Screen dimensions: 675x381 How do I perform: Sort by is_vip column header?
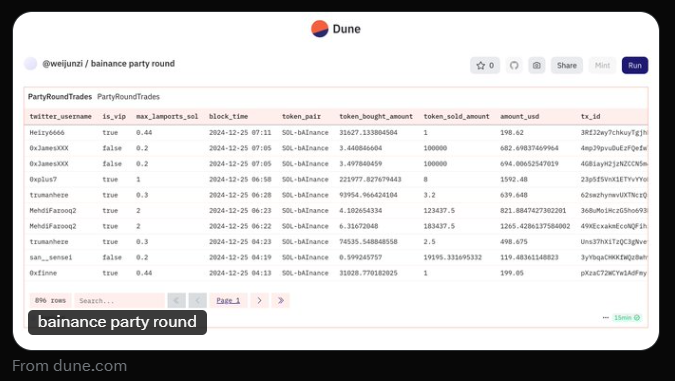[114, 117]
